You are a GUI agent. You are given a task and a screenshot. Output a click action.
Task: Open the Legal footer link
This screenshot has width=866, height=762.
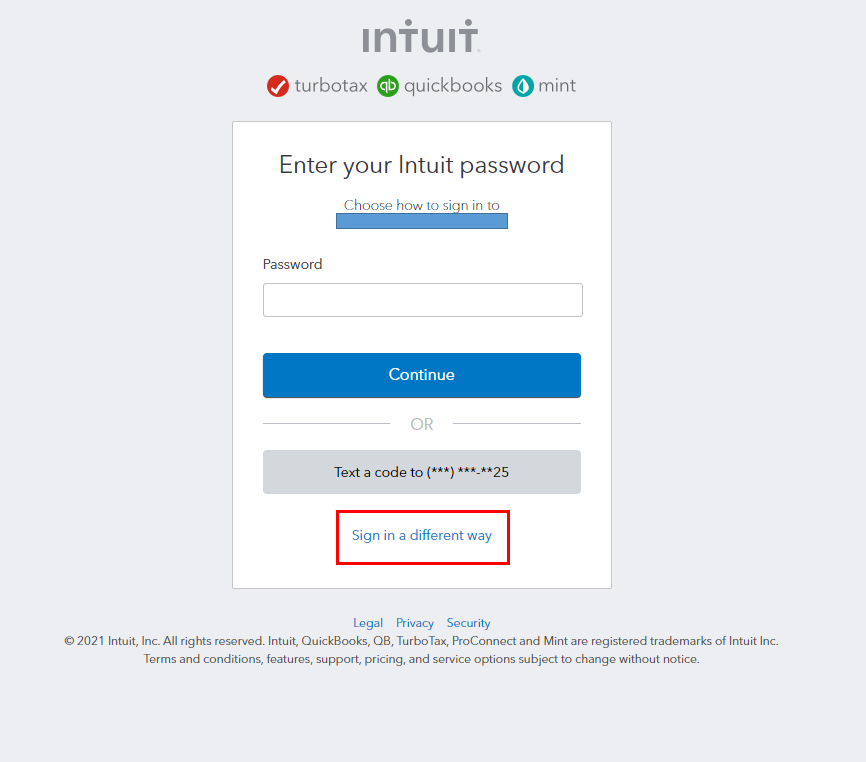click(x=368, y=623)
